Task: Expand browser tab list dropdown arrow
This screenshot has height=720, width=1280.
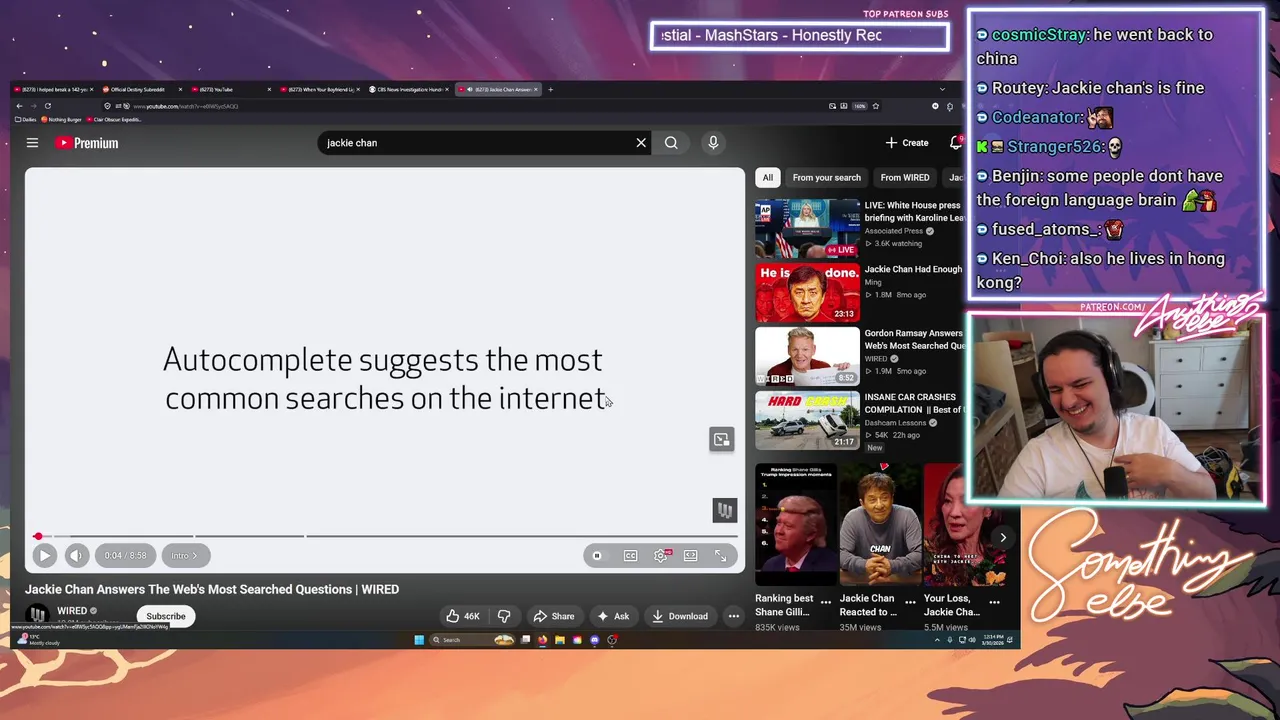Action: tap(942, 89)
